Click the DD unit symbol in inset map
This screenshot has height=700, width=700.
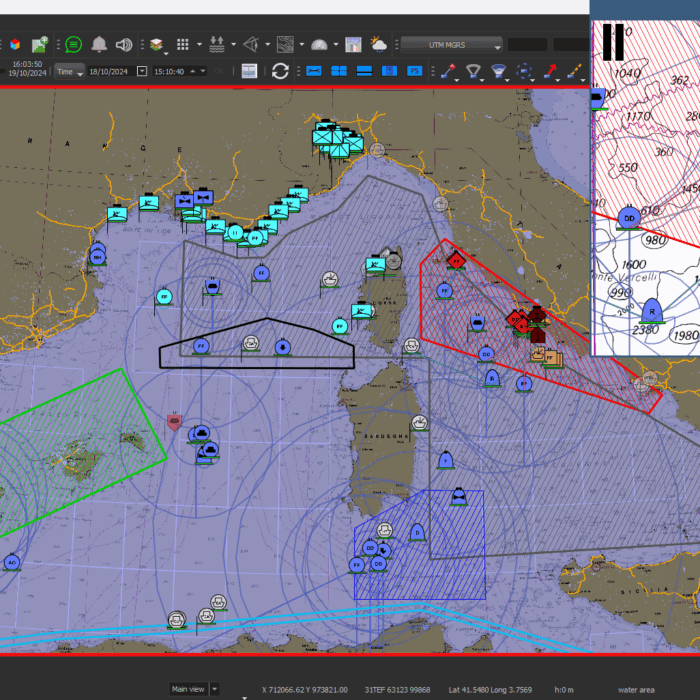click(629, 218)
